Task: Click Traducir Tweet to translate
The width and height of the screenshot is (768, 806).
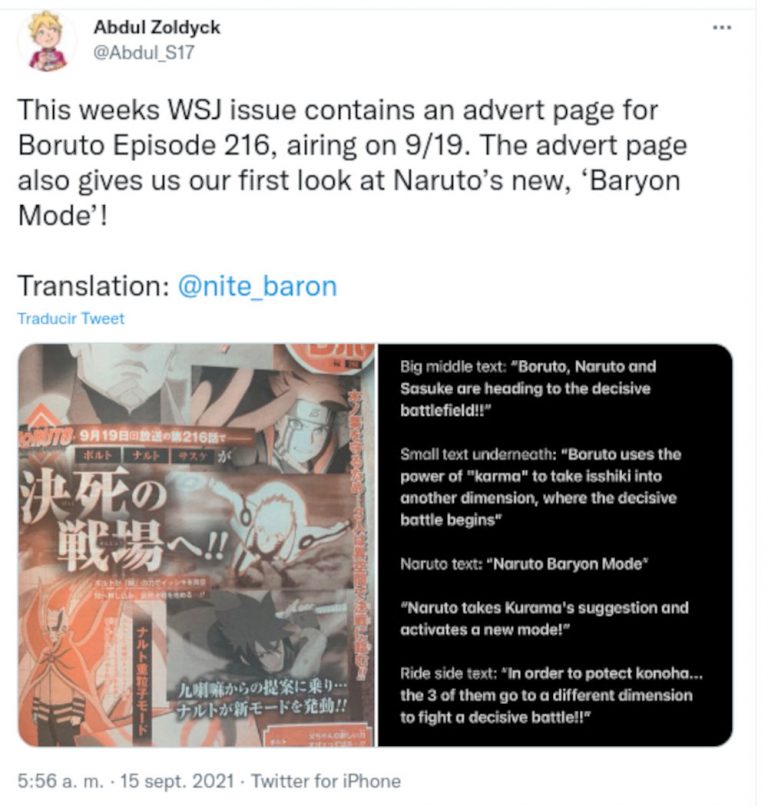Action: (71, 319)
